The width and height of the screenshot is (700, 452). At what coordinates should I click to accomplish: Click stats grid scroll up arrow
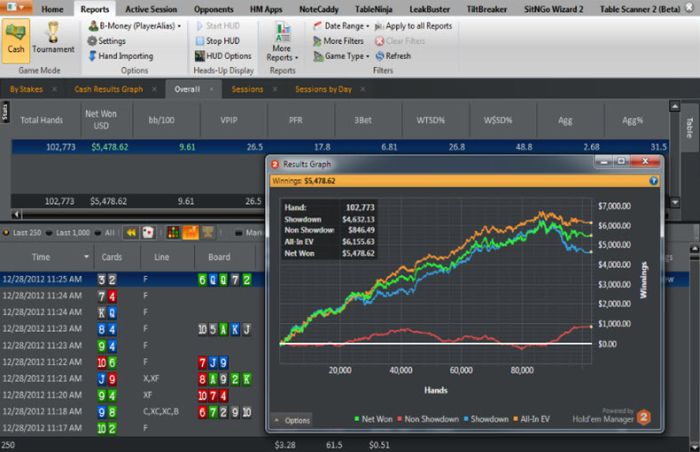pyautogui.click(x=675, y=106)
